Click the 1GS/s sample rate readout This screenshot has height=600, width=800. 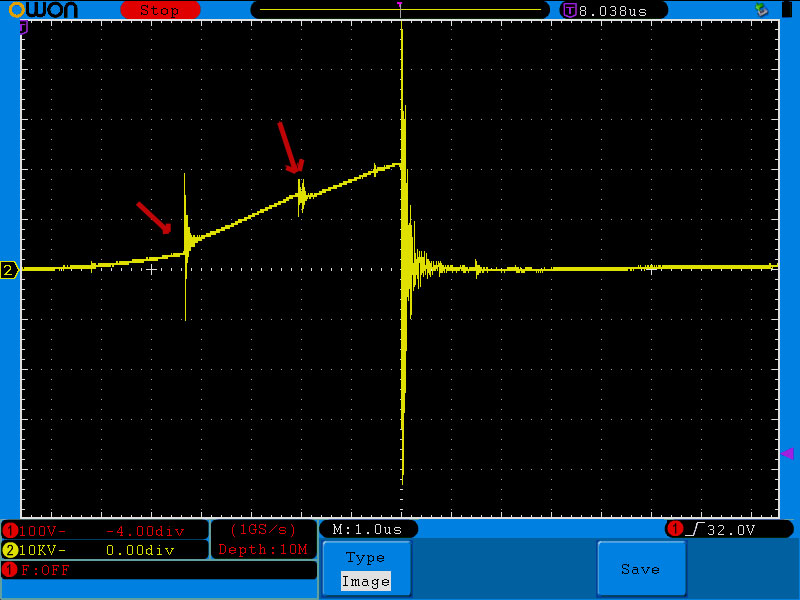click(x=263, y=529)
